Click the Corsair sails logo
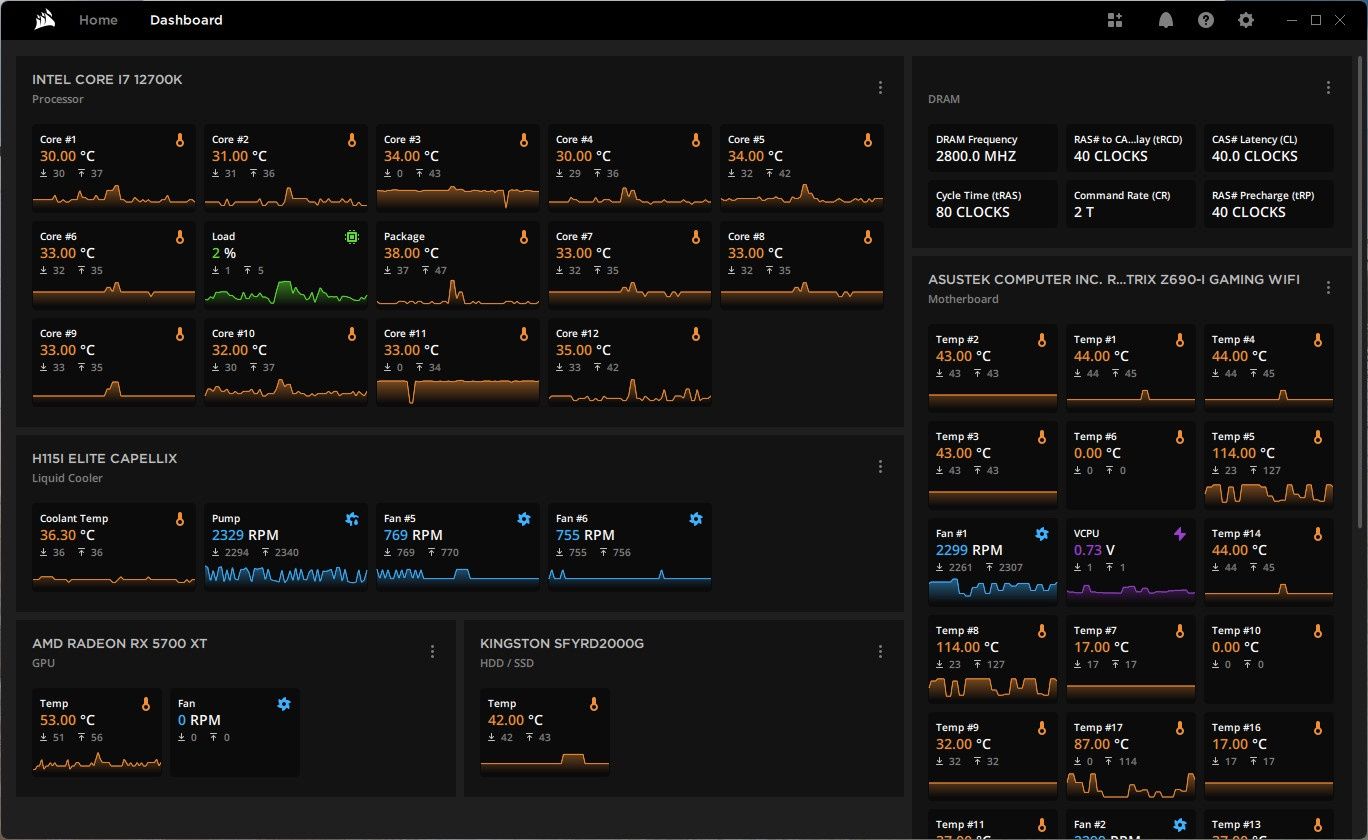Screen dimensions: 1368x840 click(x=44, y=20)
